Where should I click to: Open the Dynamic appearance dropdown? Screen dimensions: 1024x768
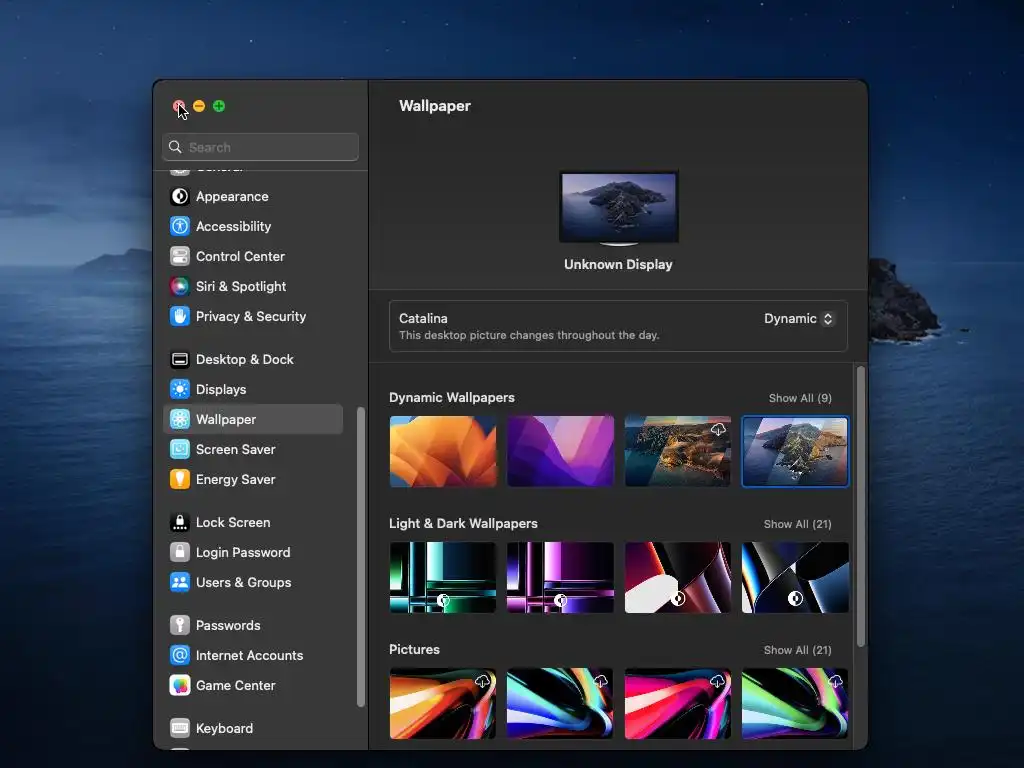[x=799, y=319]
